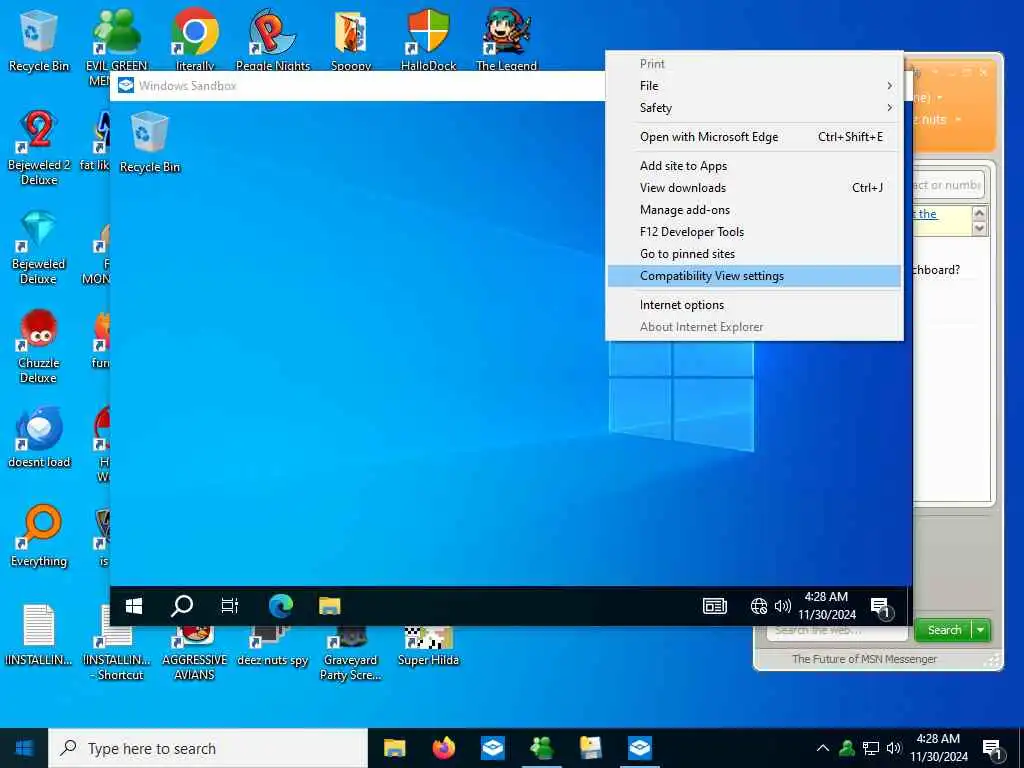Screen dimensions: 1024x768
Task: Expand the Safety submenu arrow
Action: [x=889, y=108]
